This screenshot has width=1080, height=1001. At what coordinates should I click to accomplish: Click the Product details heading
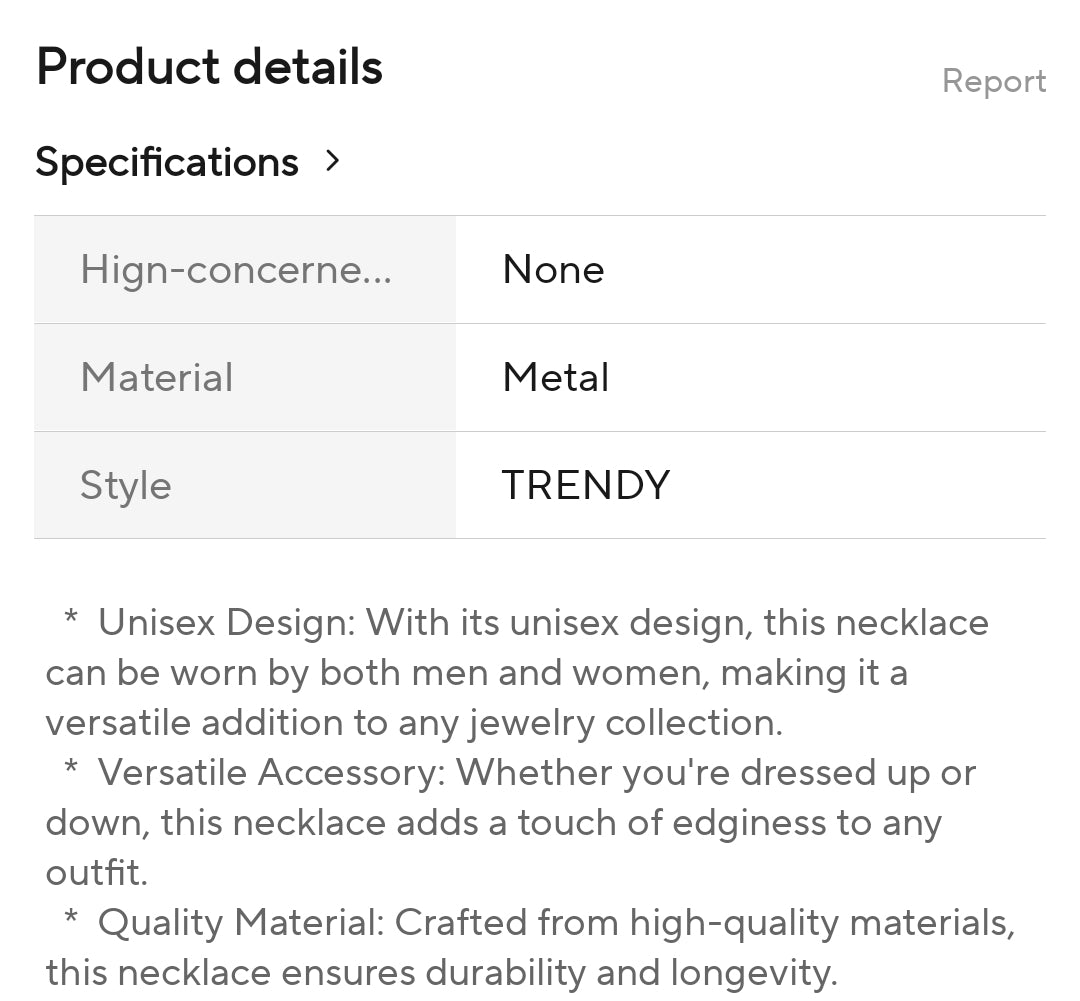209,67
